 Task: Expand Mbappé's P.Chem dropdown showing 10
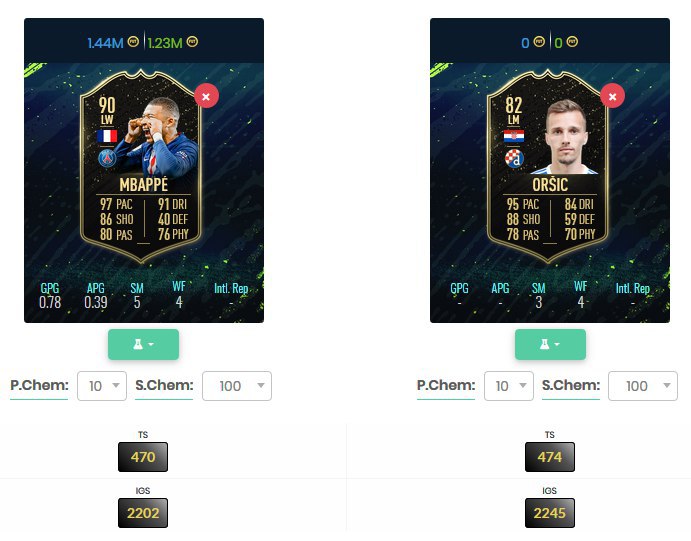(102, 386)
